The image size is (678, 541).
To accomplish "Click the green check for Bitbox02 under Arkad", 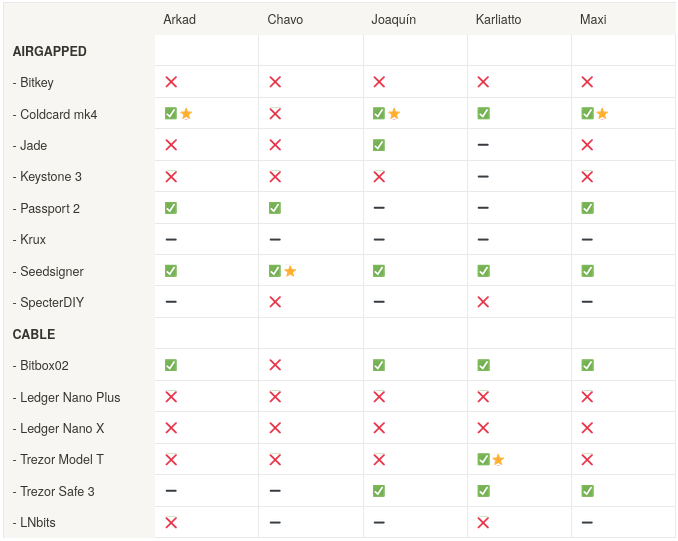I will click(171, 365).
